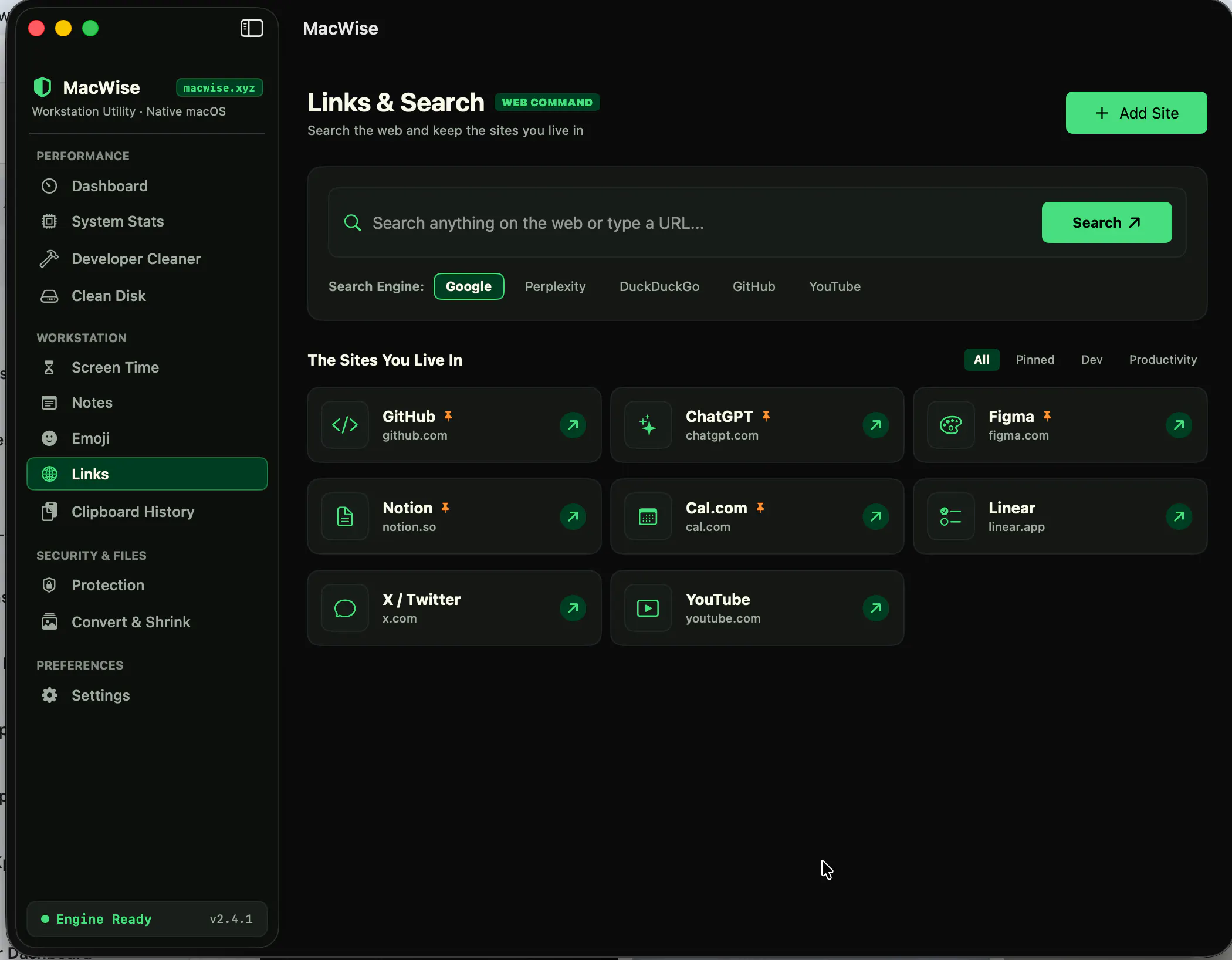Open System Stats in the sidebar
The height and width of the screenshot is (960, 1232).
(x=147, y=221)
